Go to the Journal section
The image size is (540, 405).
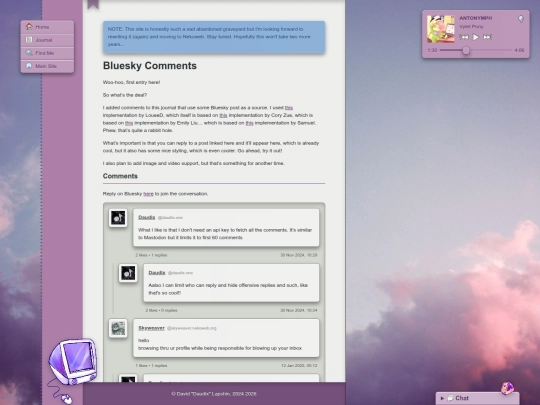(47, 40)
